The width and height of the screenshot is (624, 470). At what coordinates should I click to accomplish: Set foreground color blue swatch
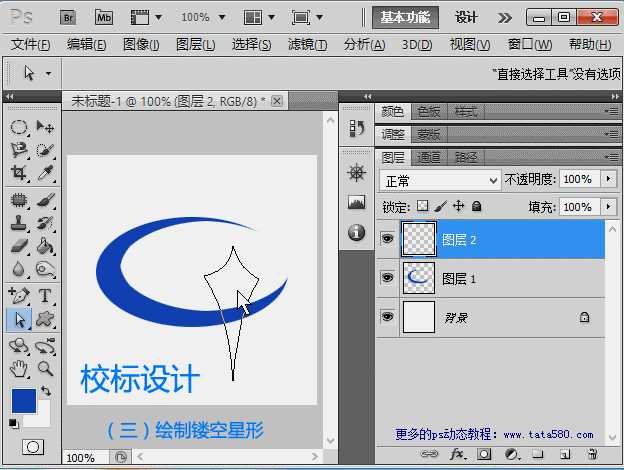(x=24, y=401)
